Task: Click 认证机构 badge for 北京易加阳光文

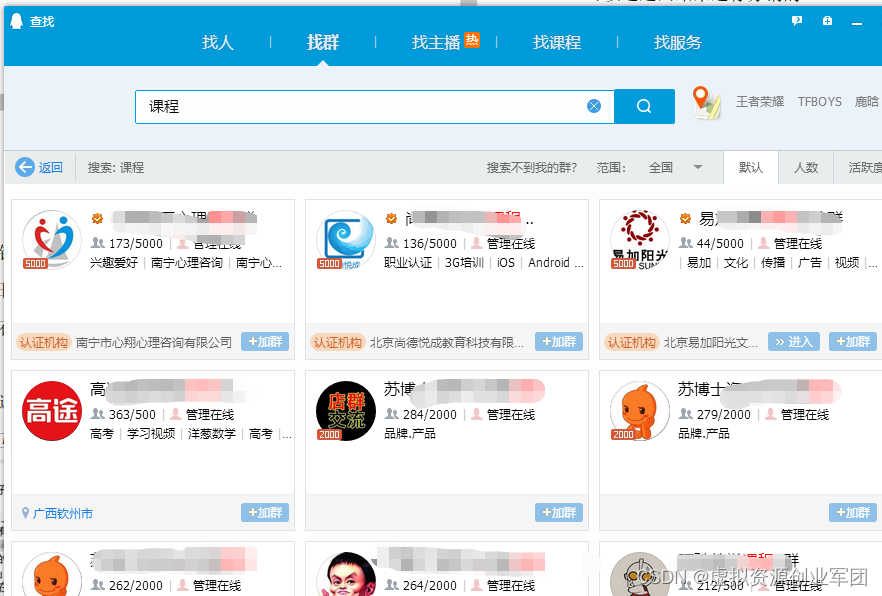Action: (x=632, y=342)
